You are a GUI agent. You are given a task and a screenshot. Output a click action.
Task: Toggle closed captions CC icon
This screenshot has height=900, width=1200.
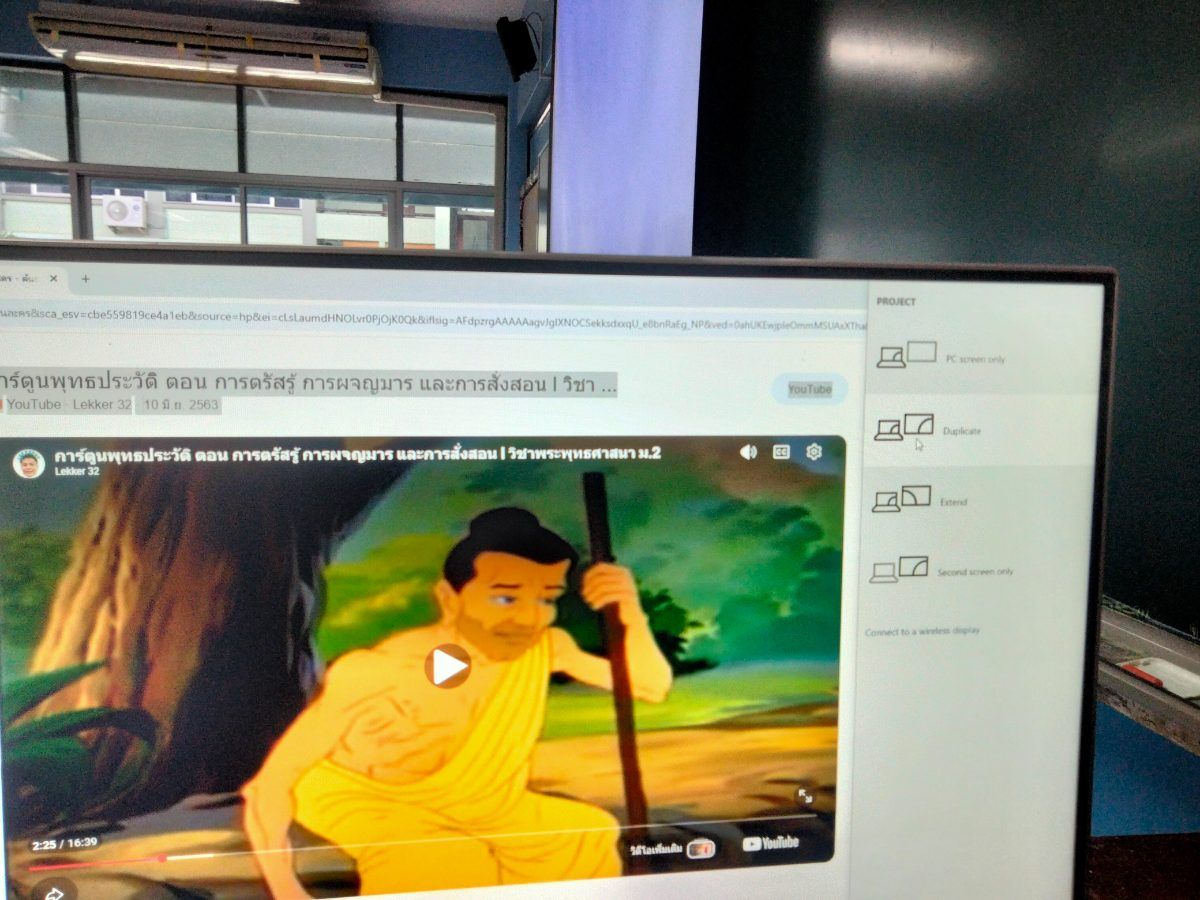tap(781, 452)
